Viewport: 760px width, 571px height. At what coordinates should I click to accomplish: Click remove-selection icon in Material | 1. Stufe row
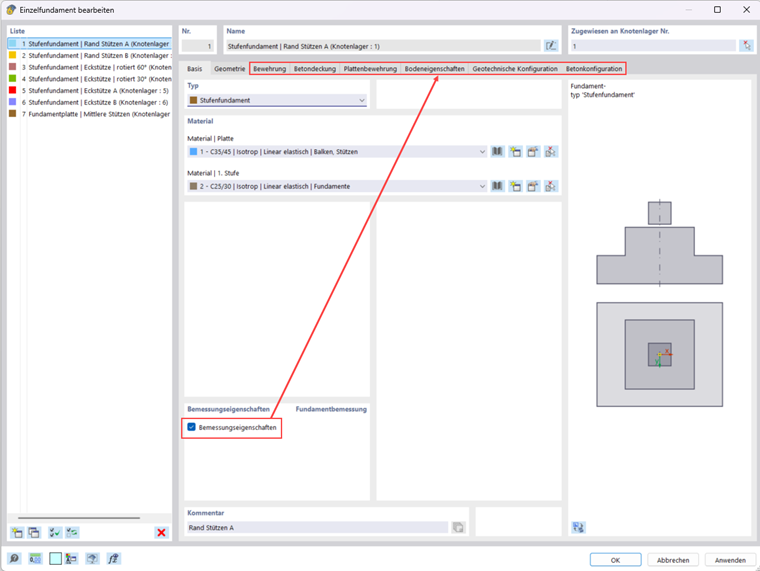tap(550, 186)
